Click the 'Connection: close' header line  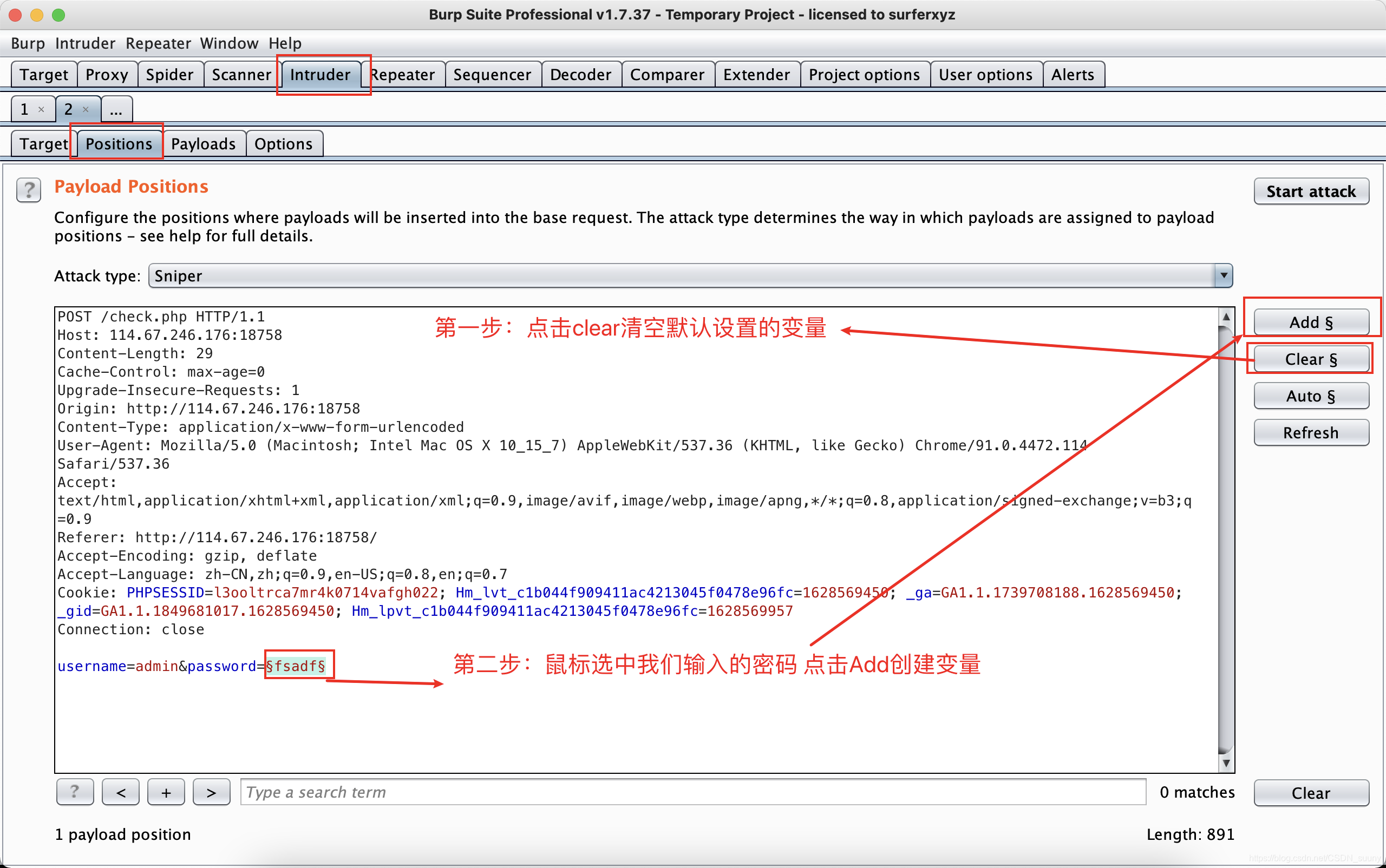pos(131,629)
